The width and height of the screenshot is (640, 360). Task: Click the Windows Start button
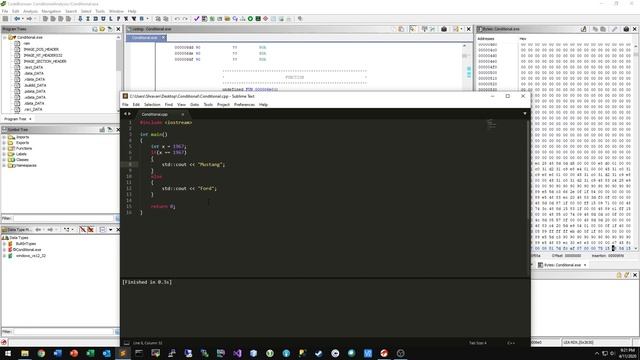point(8,353)
